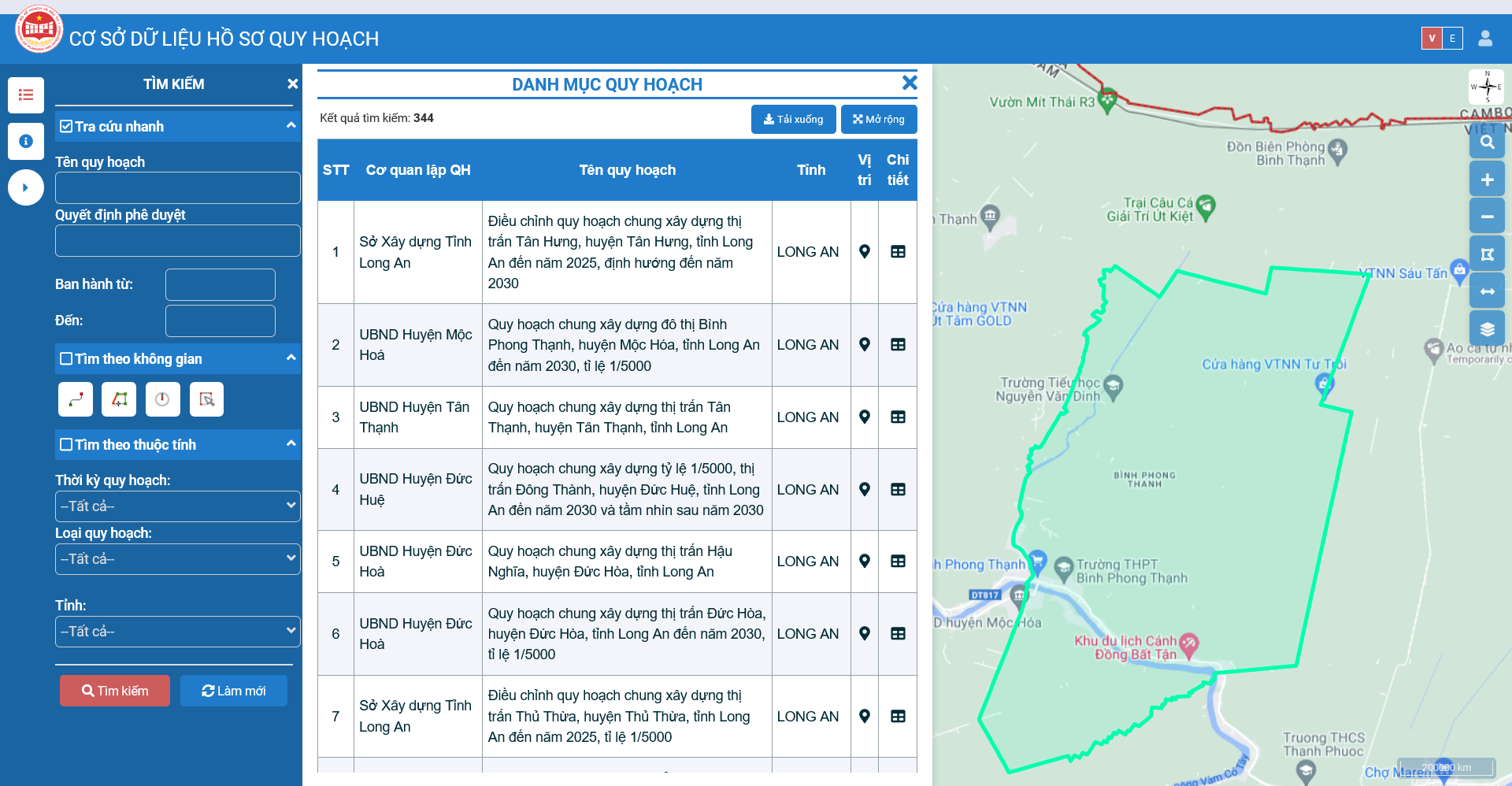The height and width of the screenshot is (786, 1512).
Task: Open the Tỉnh dropdown
Action: (178, 632)
